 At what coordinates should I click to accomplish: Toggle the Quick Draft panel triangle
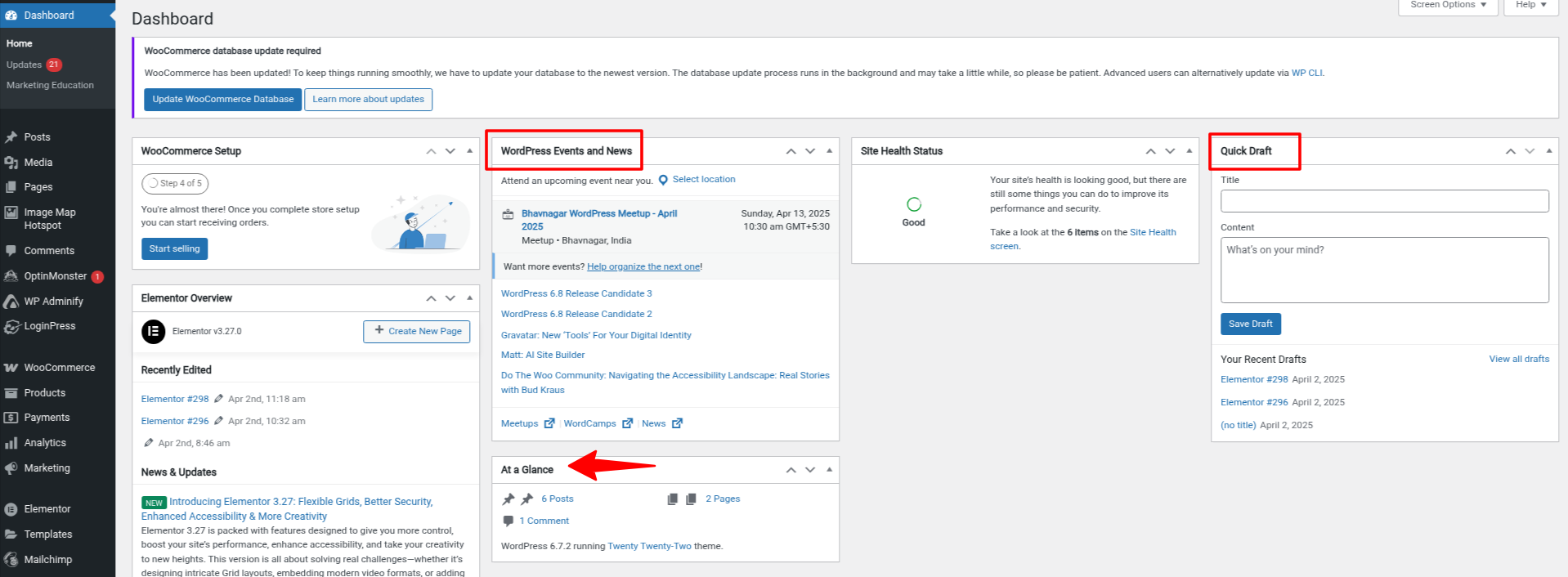(1548, 151)
